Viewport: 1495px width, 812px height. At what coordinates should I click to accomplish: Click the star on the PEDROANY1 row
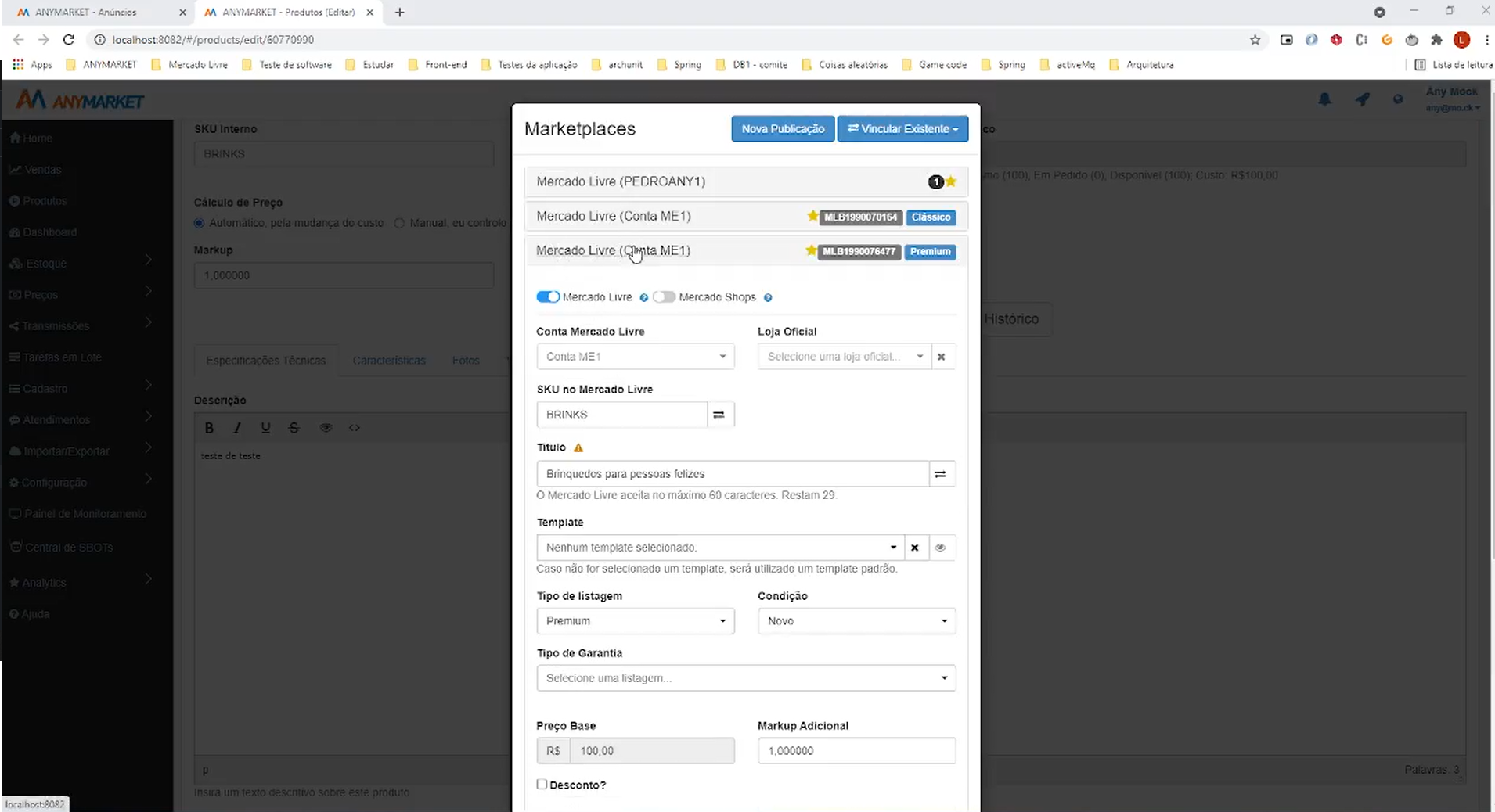(x=951, y=181)
